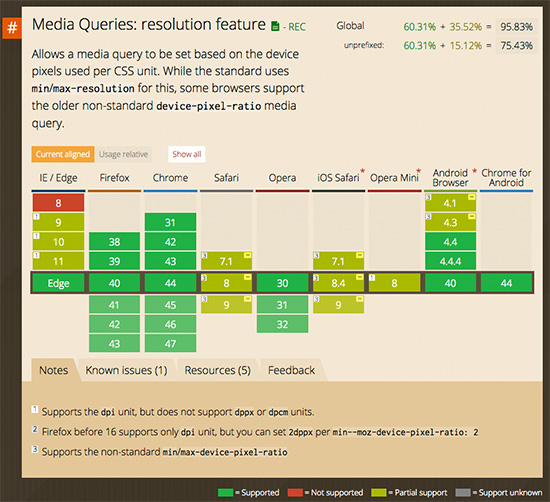Image resolution: width=550 pixels, height=502 pixels.
Task: Click the Safari 7.1 cell
Action: (x=226, y=261)
